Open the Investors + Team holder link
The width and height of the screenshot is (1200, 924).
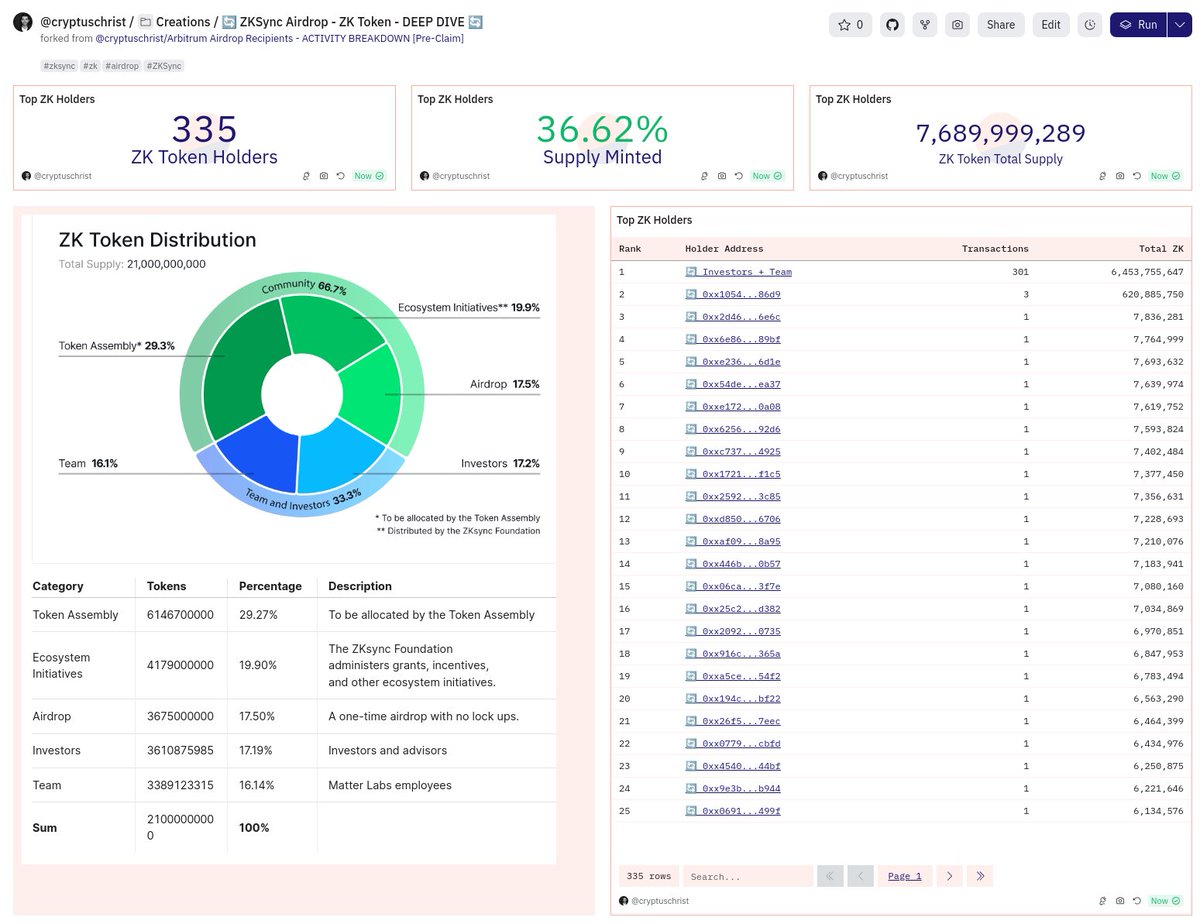[x=746, y=272]
